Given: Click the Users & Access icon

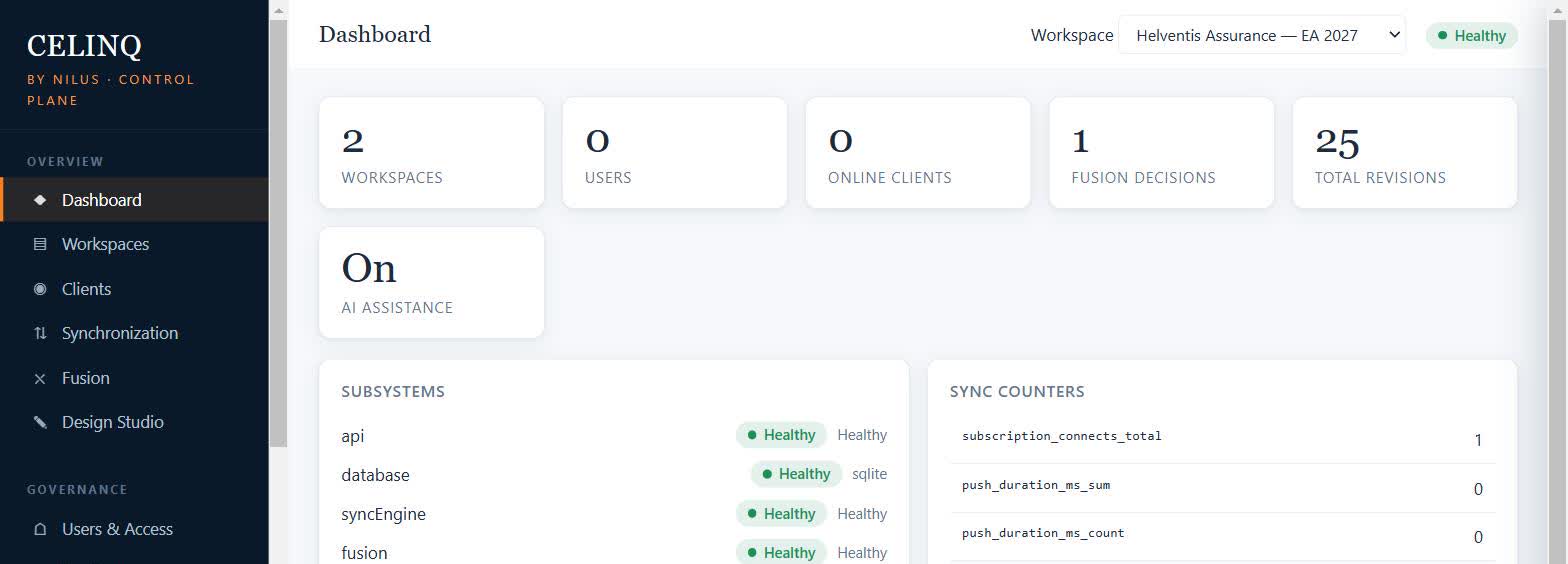Looking at the screenshot, I should tap(40, 529).
